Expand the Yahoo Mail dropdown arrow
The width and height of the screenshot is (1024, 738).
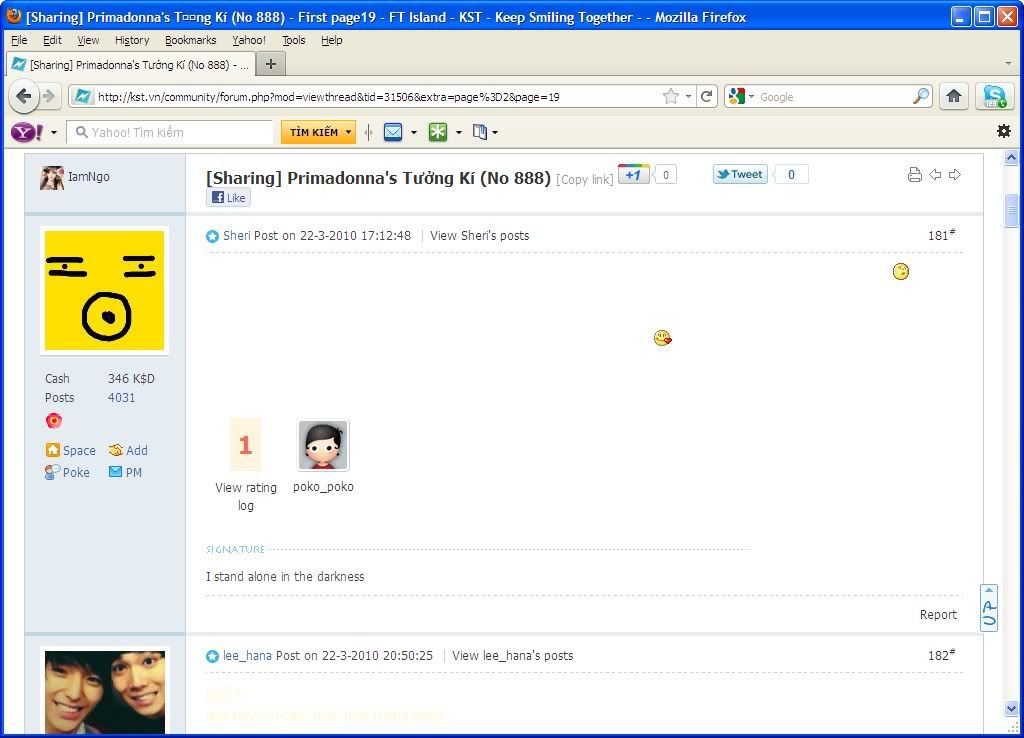tap(413, 133)
